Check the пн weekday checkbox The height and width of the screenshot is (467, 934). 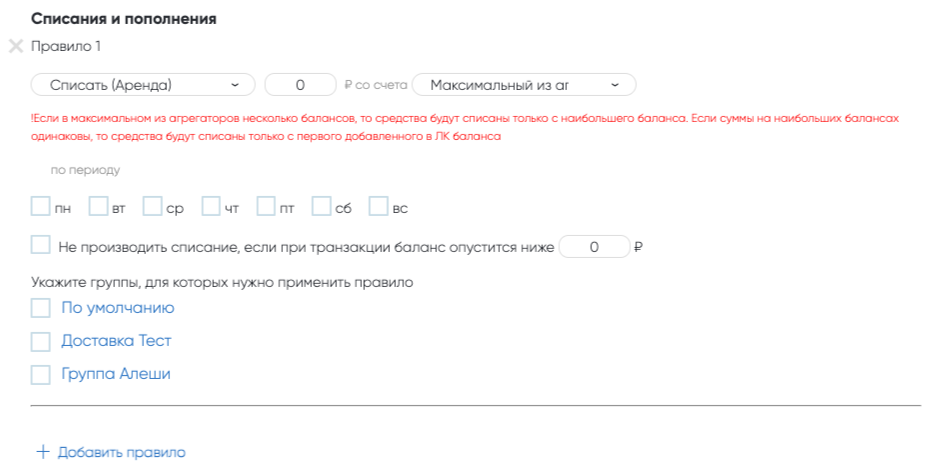point(40,207)
